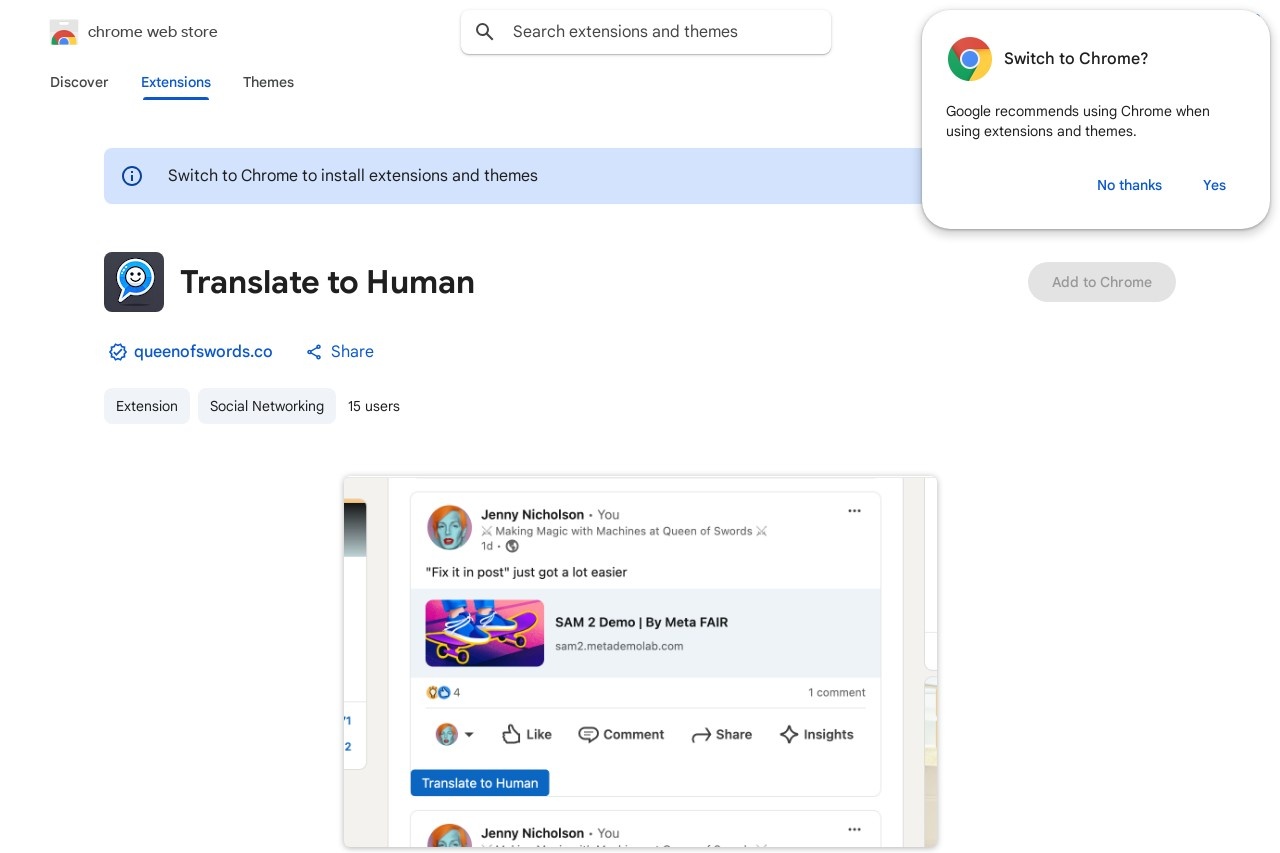Click the search magnifier icon
This screenshot has height=853, width=1280.
pyautogui.click(x=485, y=32)
